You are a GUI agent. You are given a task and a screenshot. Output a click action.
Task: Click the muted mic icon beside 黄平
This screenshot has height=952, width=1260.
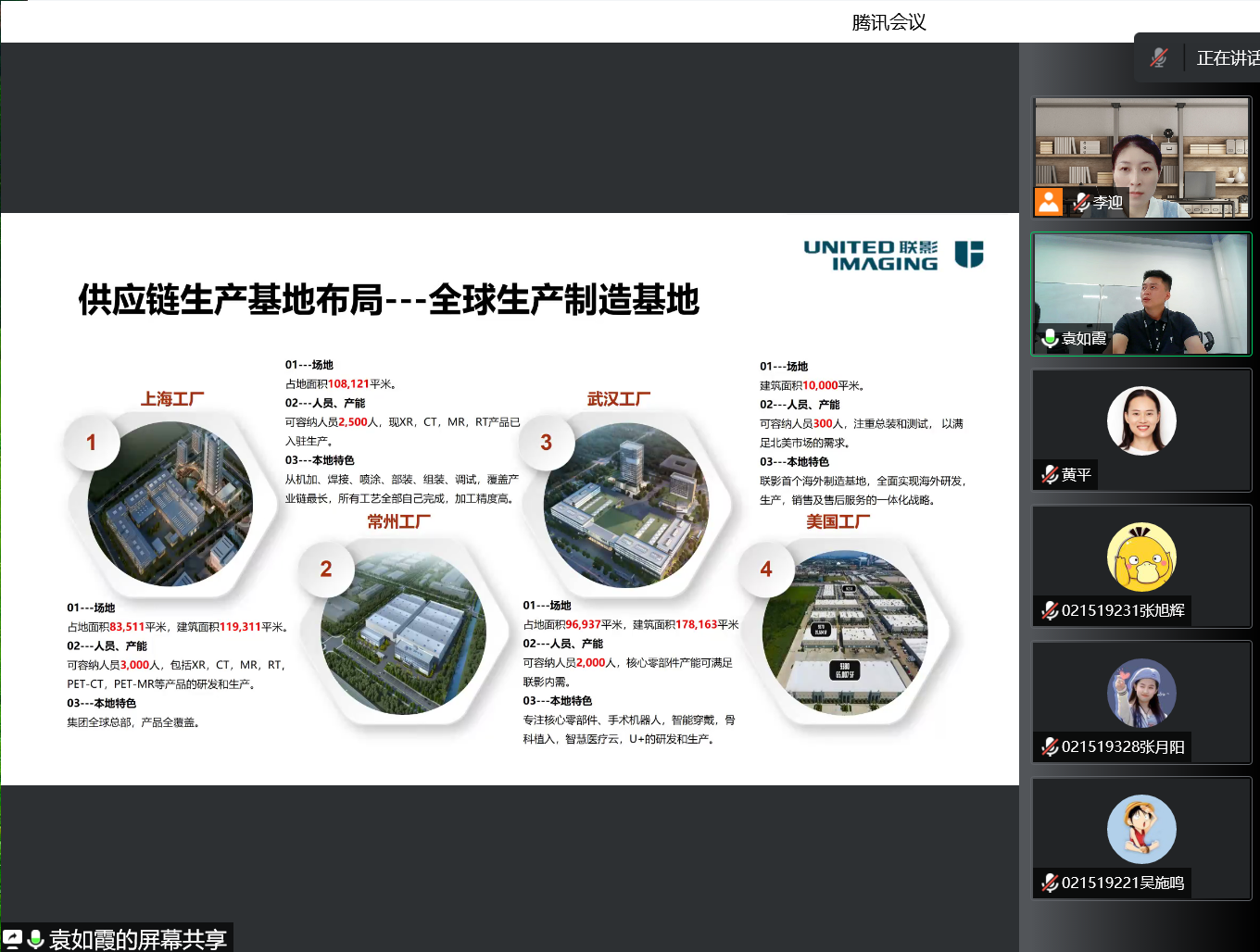[1050, 474]
